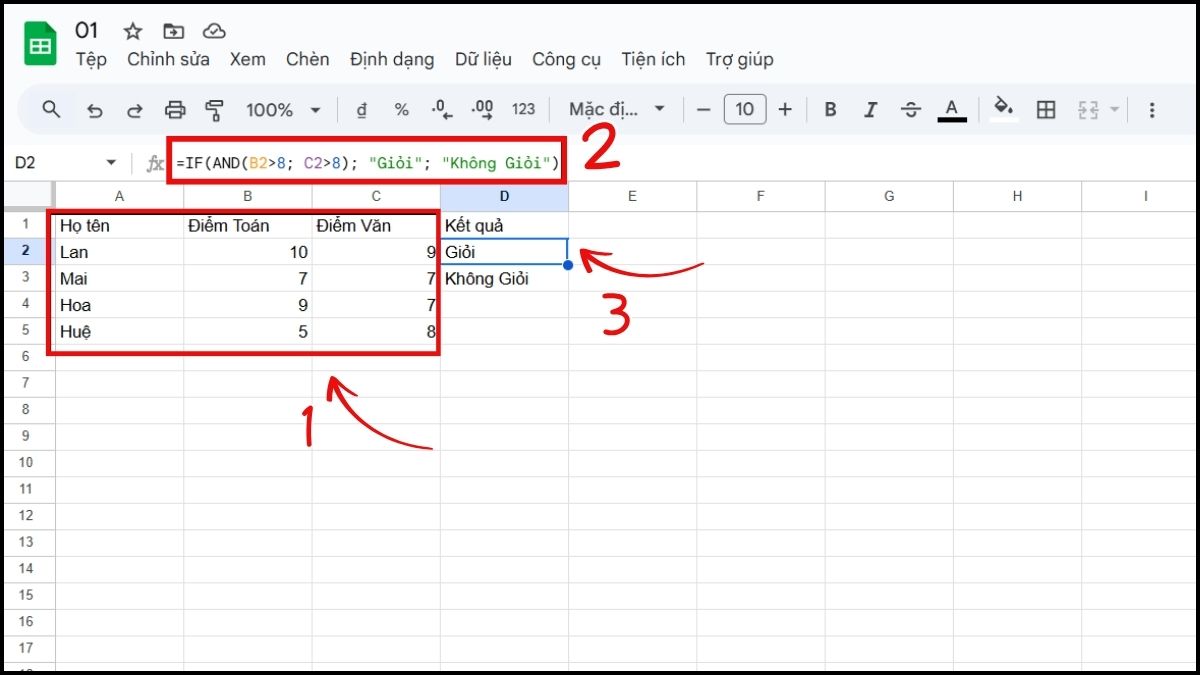
Task: Open the Xem menu
Action: click(x=248, y=60)
